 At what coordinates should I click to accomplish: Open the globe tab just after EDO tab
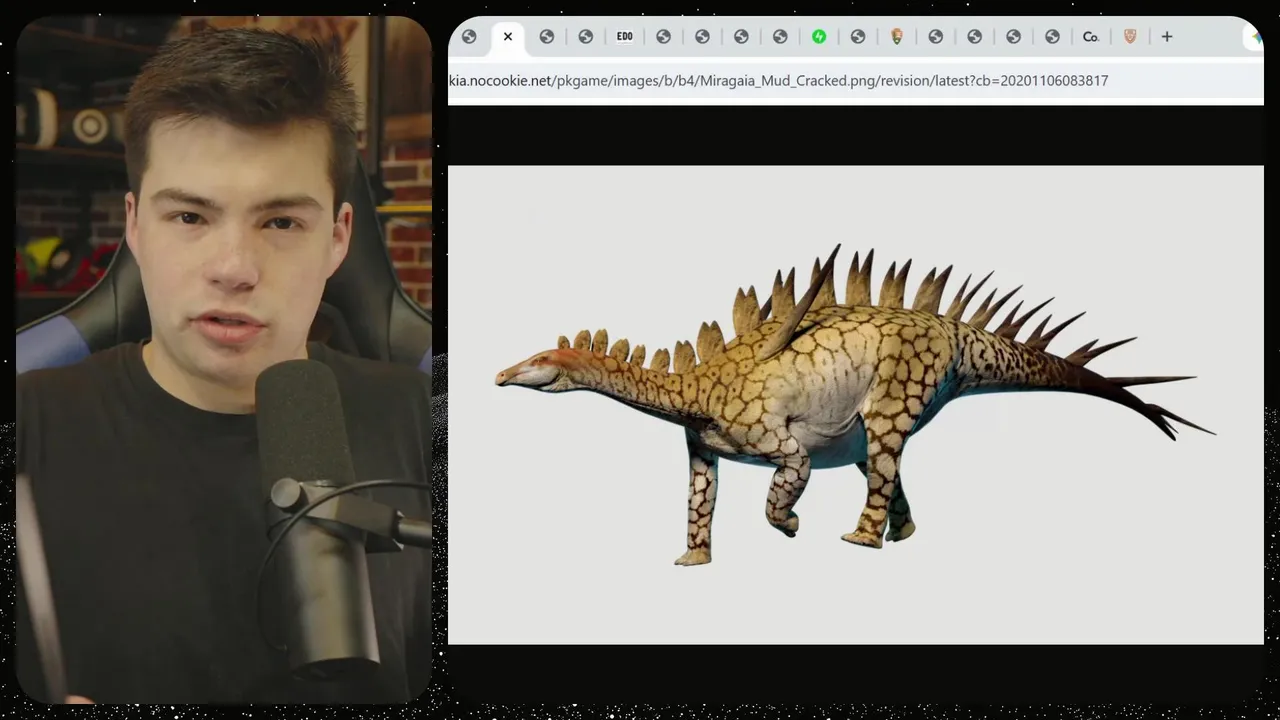663,37
